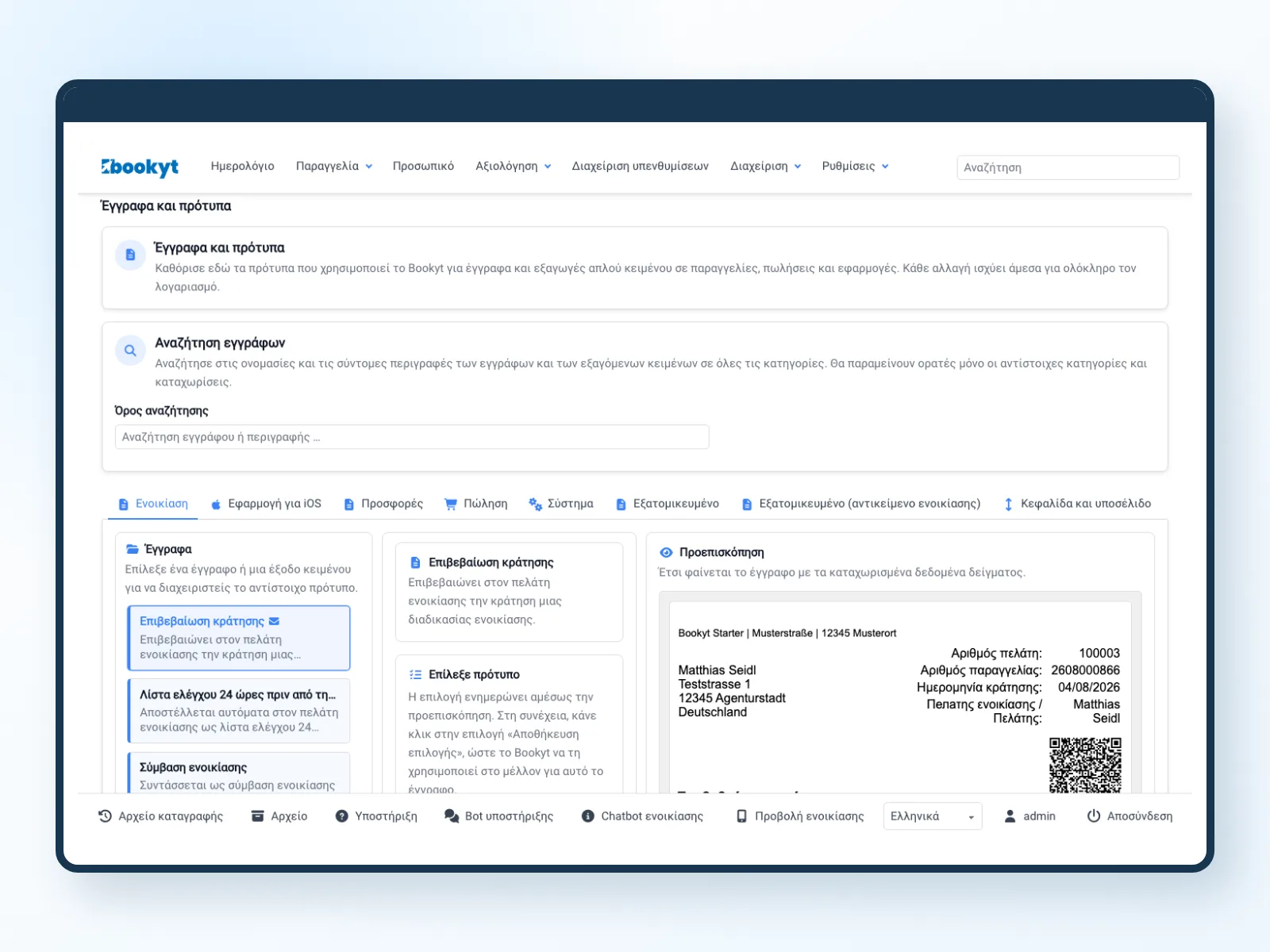Select the Σύμβαση ενοικίασης document
The width and height of the screenshot is (1270, 952).
point(239,773)
